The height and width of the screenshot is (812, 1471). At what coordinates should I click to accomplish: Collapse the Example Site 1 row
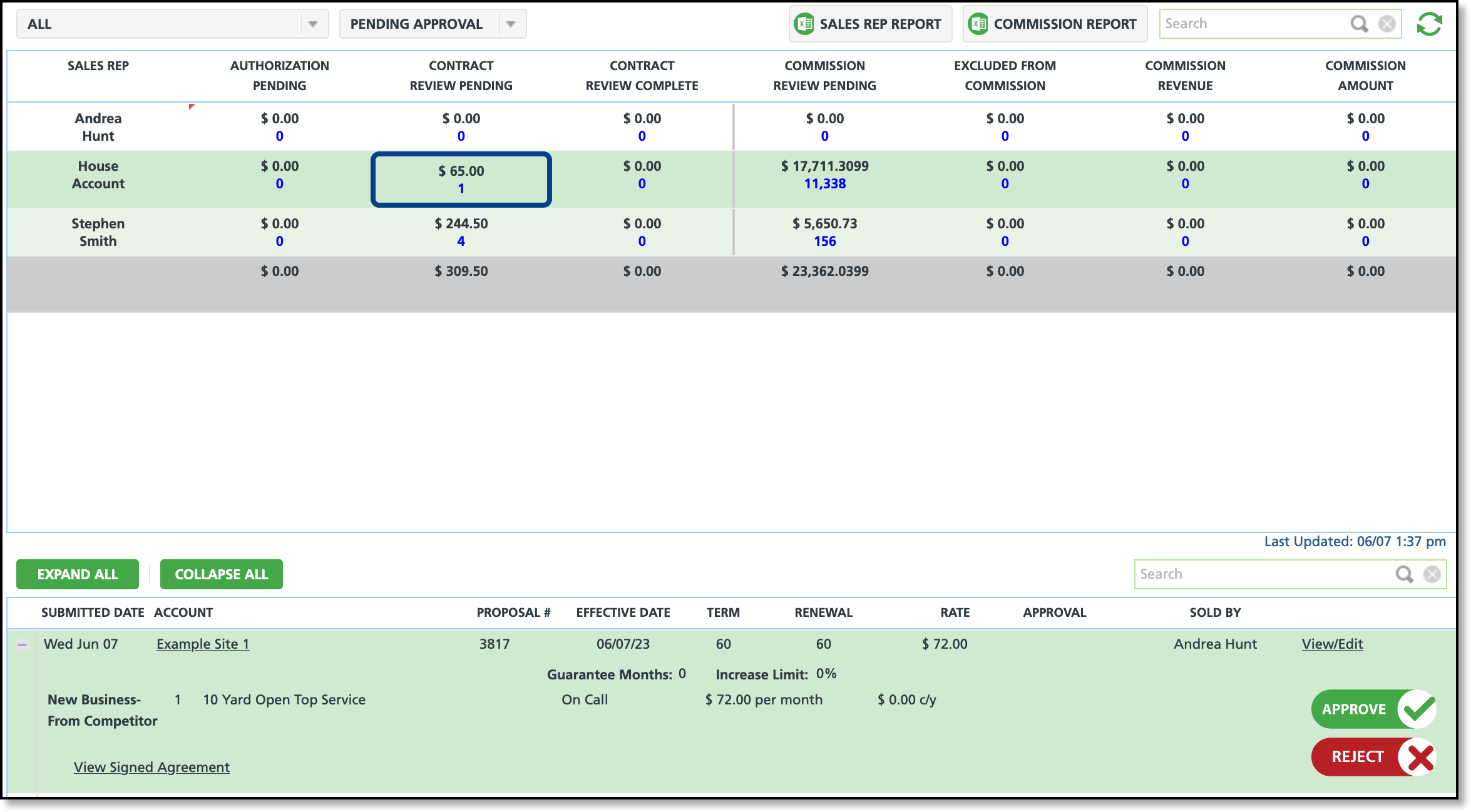click(x=22, y=644)
